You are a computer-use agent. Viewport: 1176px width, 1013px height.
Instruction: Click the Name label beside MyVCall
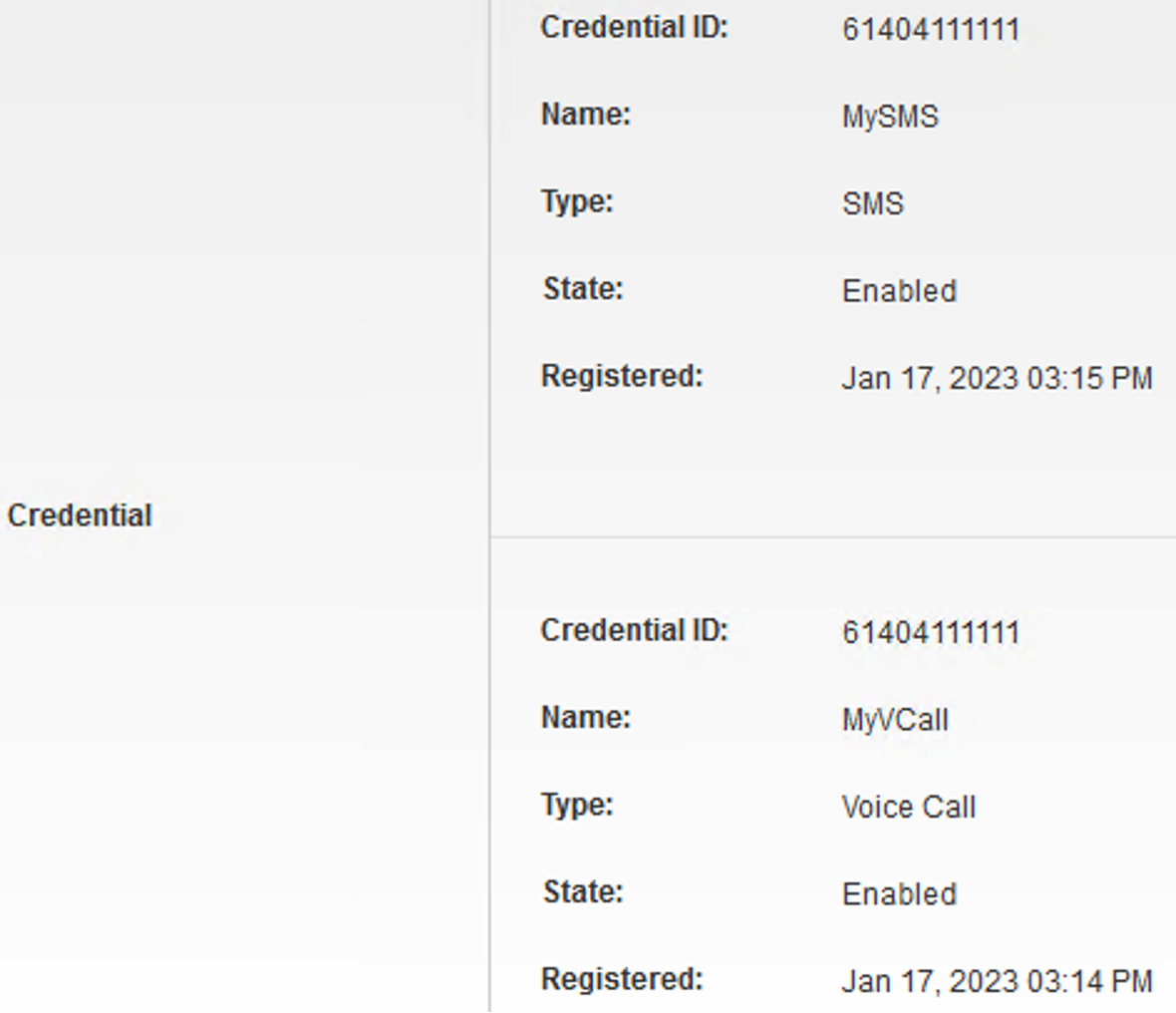(x=586, y=718)
